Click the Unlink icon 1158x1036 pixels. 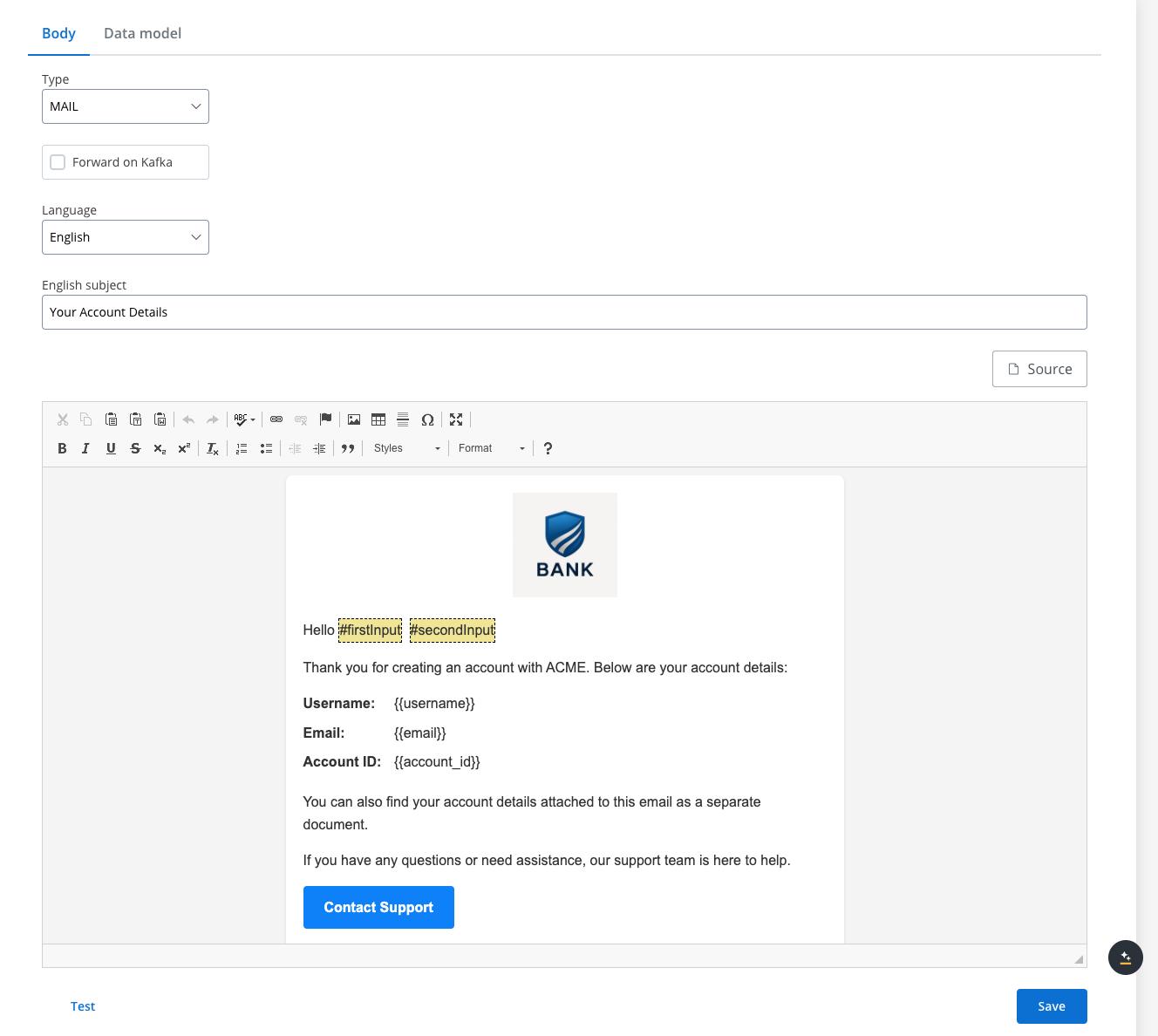(x=301, y=419)
